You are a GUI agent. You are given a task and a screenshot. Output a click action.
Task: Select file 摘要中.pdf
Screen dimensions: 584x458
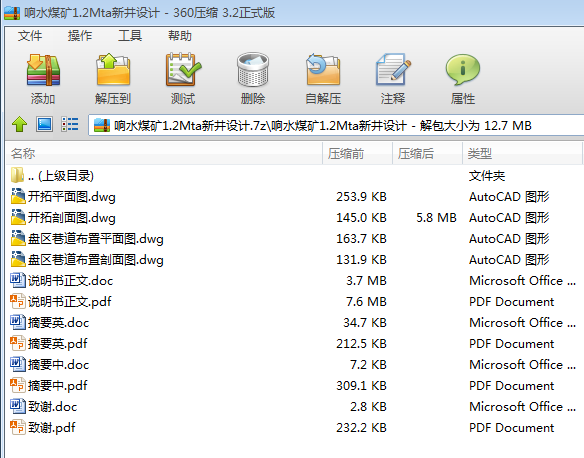(295, 385)
